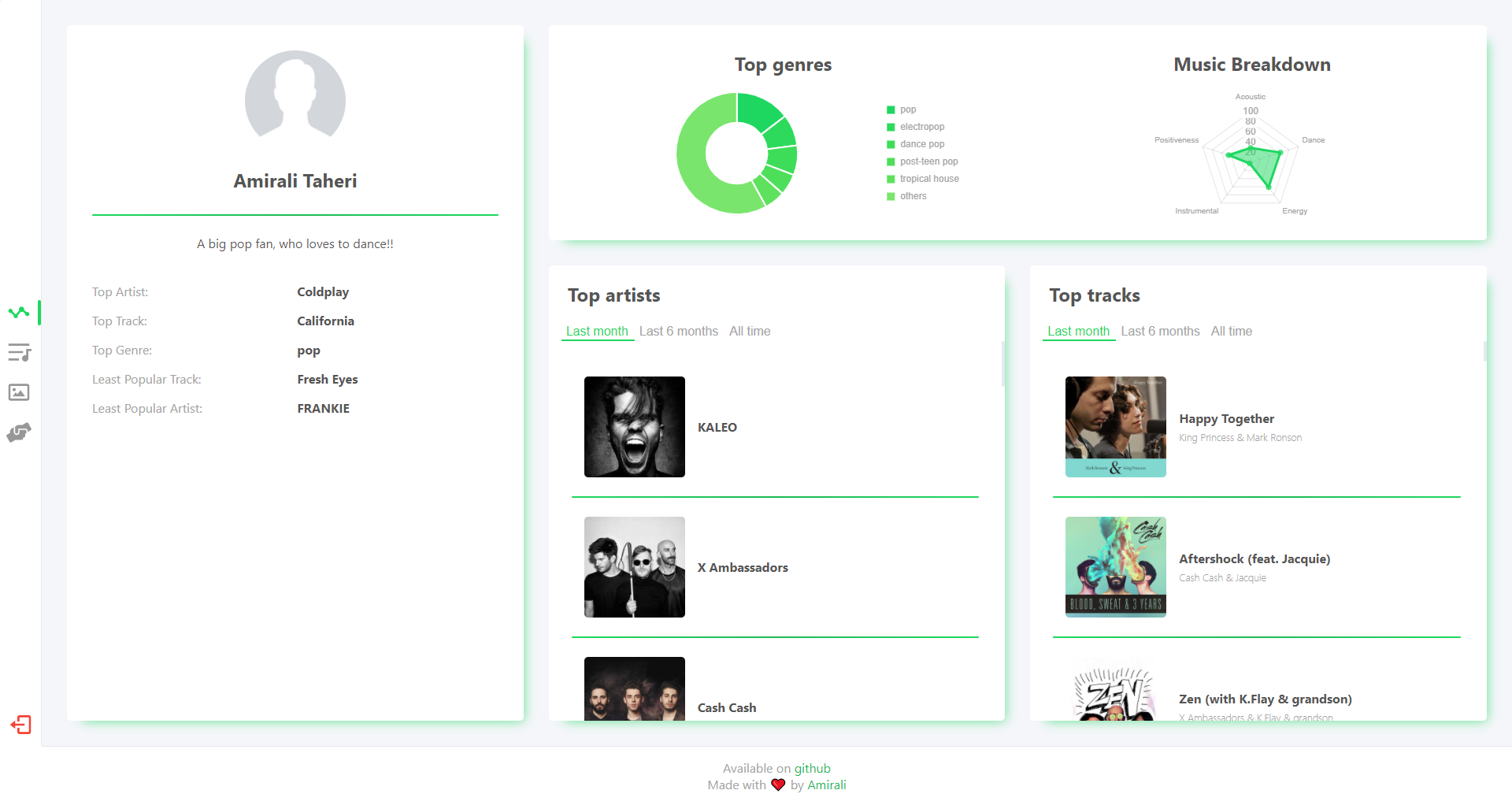Click dance pop legend color box
This screenshot has width=1512, height=805.
(891, 144)
